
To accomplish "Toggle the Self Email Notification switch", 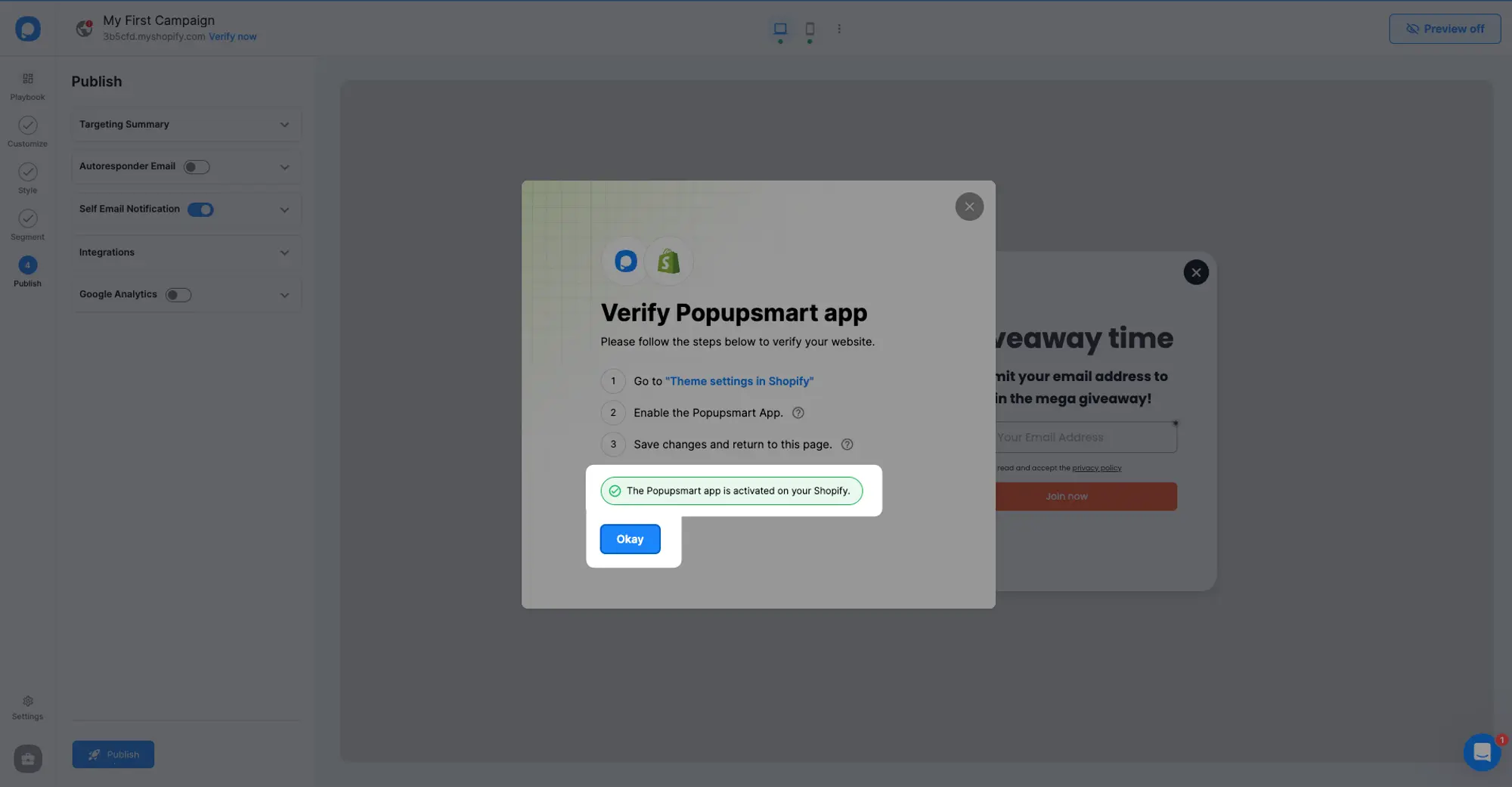I will [x=200, y=209].
